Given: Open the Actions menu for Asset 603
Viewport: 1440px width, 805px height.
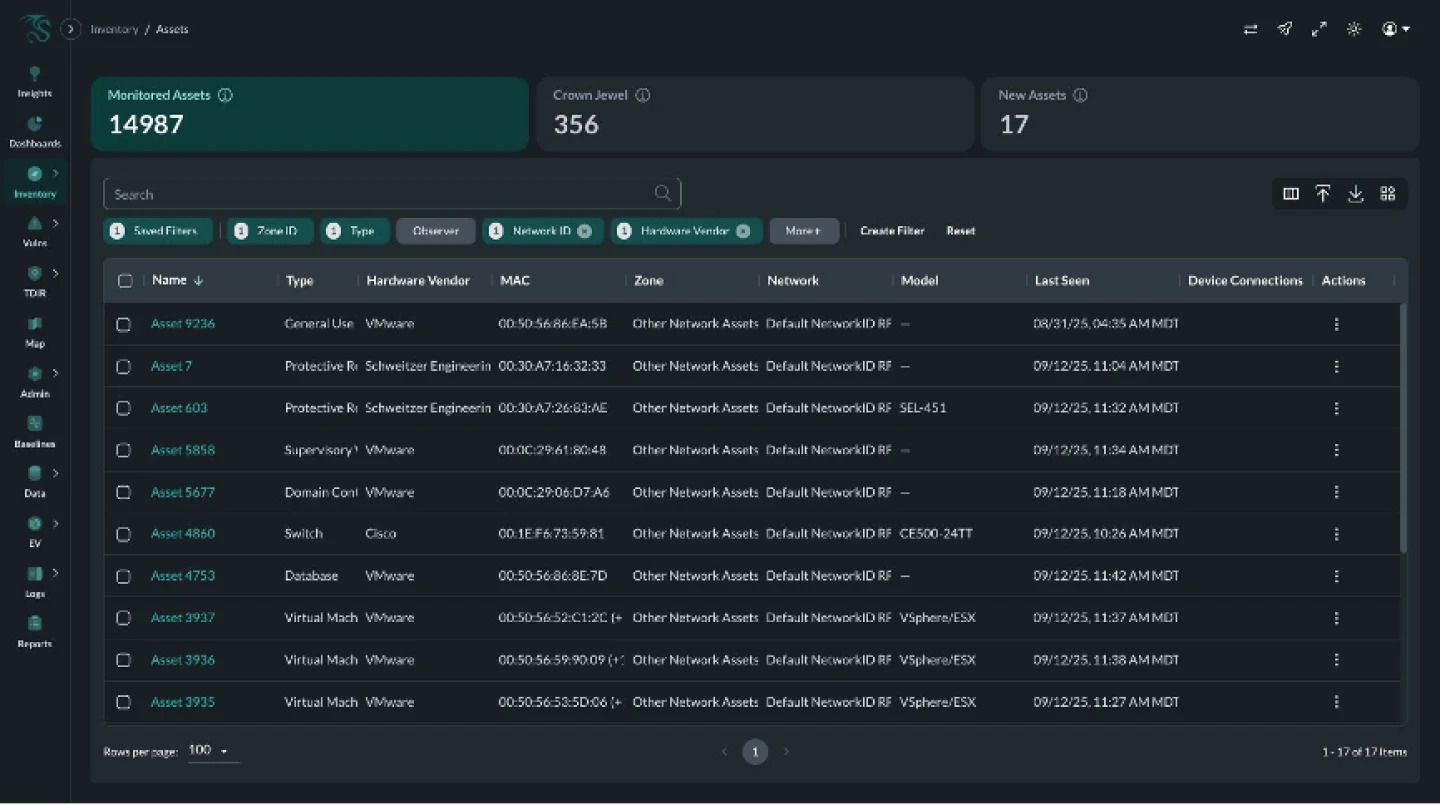Looking at the screenshot, I should (x=1337, y=408).
